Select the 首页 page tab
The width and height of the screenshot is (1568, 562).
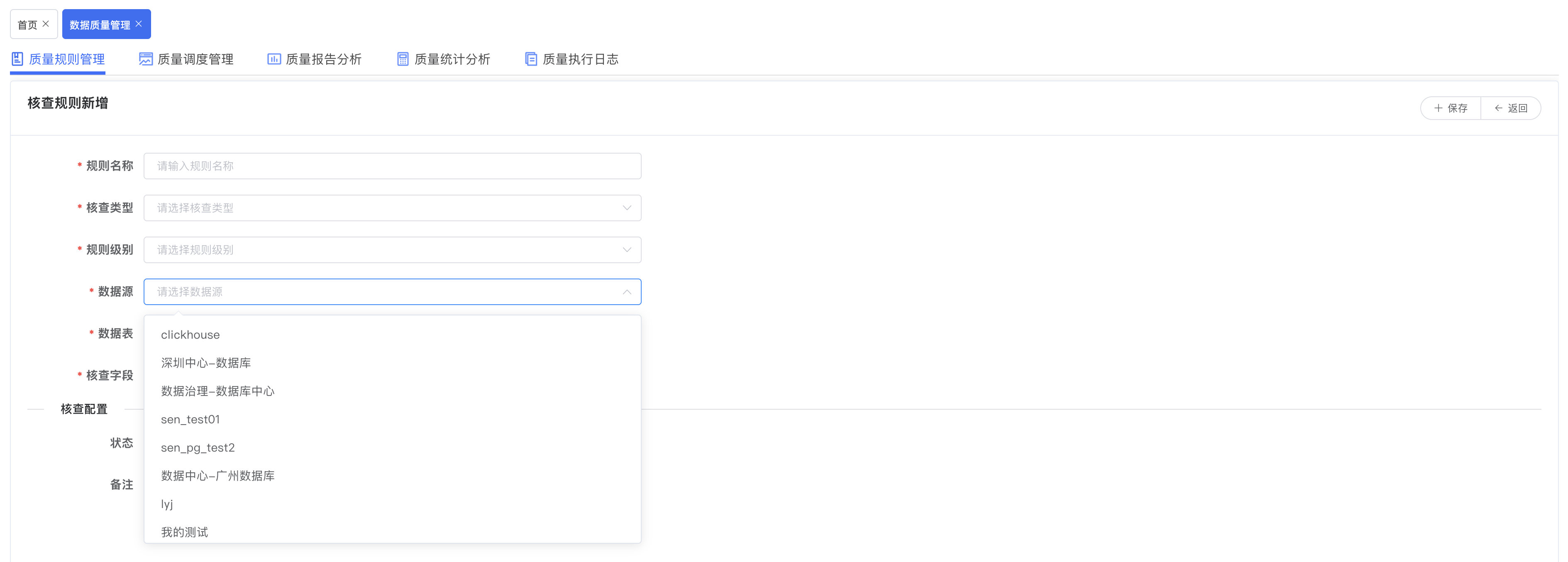(27, 24)
